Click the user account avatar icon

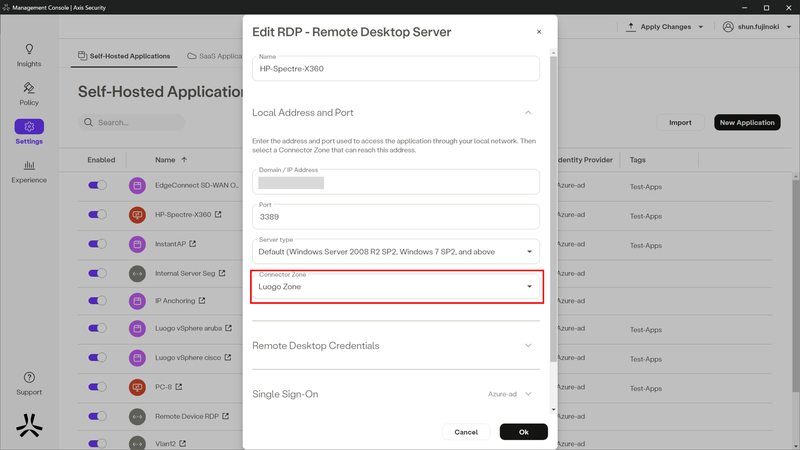tap(728, 27)
